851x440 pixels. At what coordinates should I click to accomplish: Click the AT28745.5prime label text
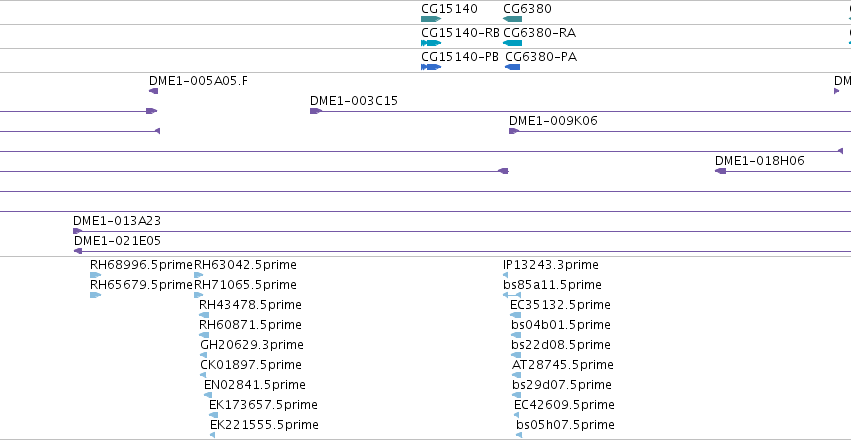pos(563,365)
